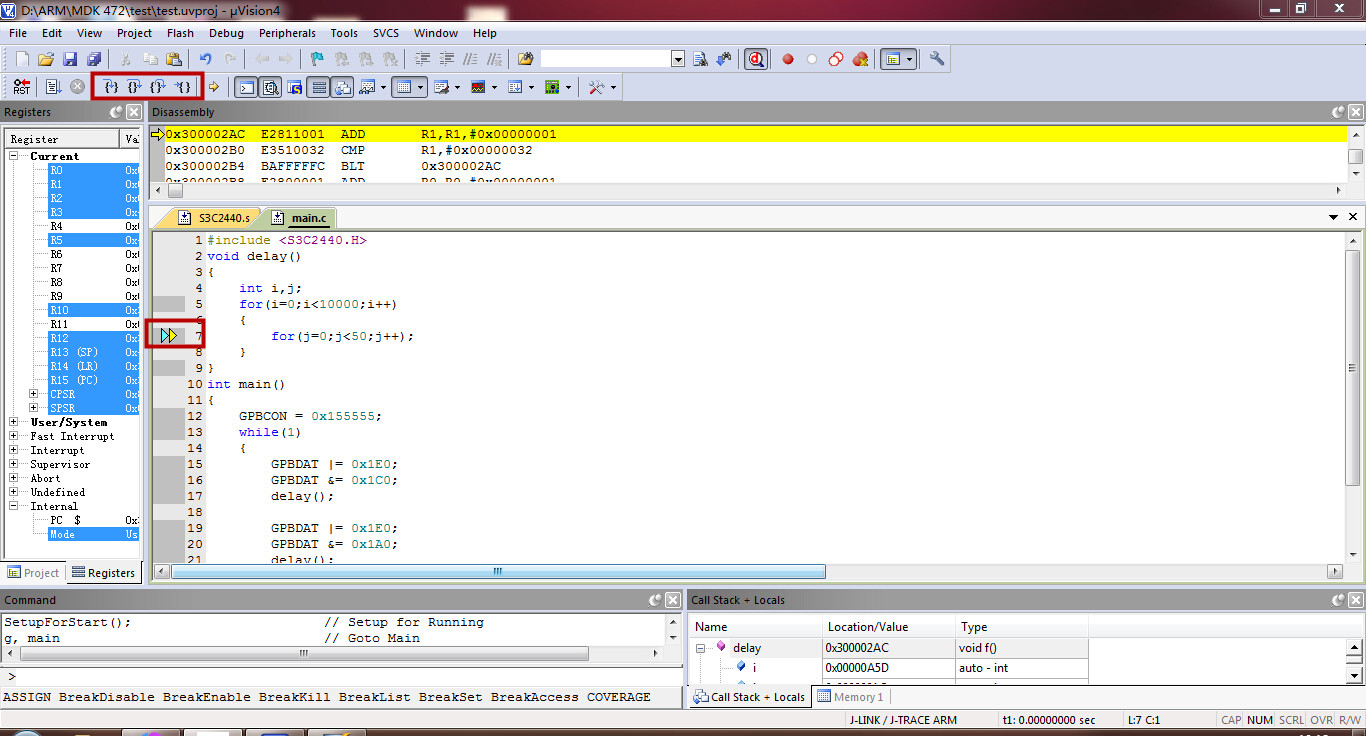
Task: Click the command line input field
Action: click(340, 677)
